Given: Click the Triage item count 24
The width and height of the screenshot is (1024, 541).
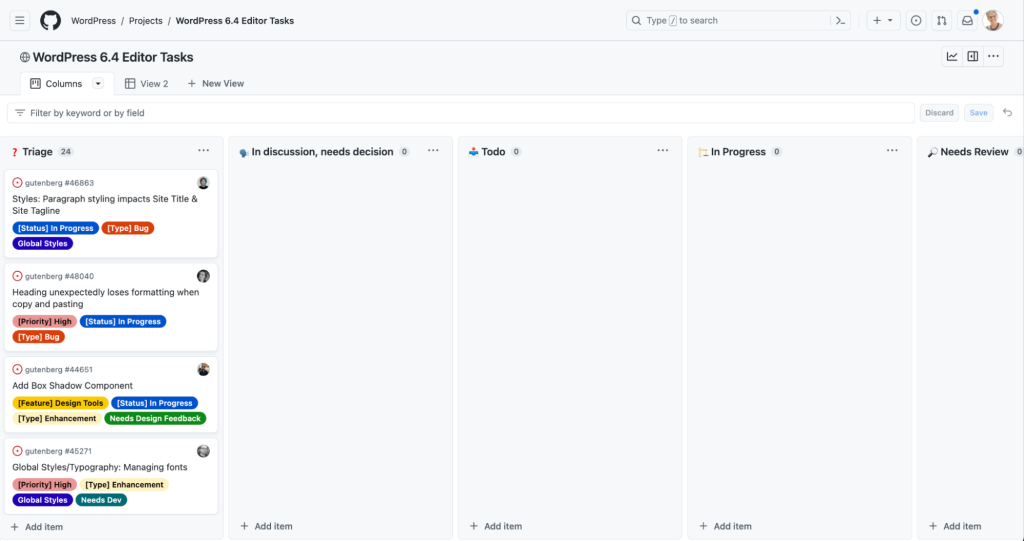Looking at the screenshot, I should click(65, 152).
